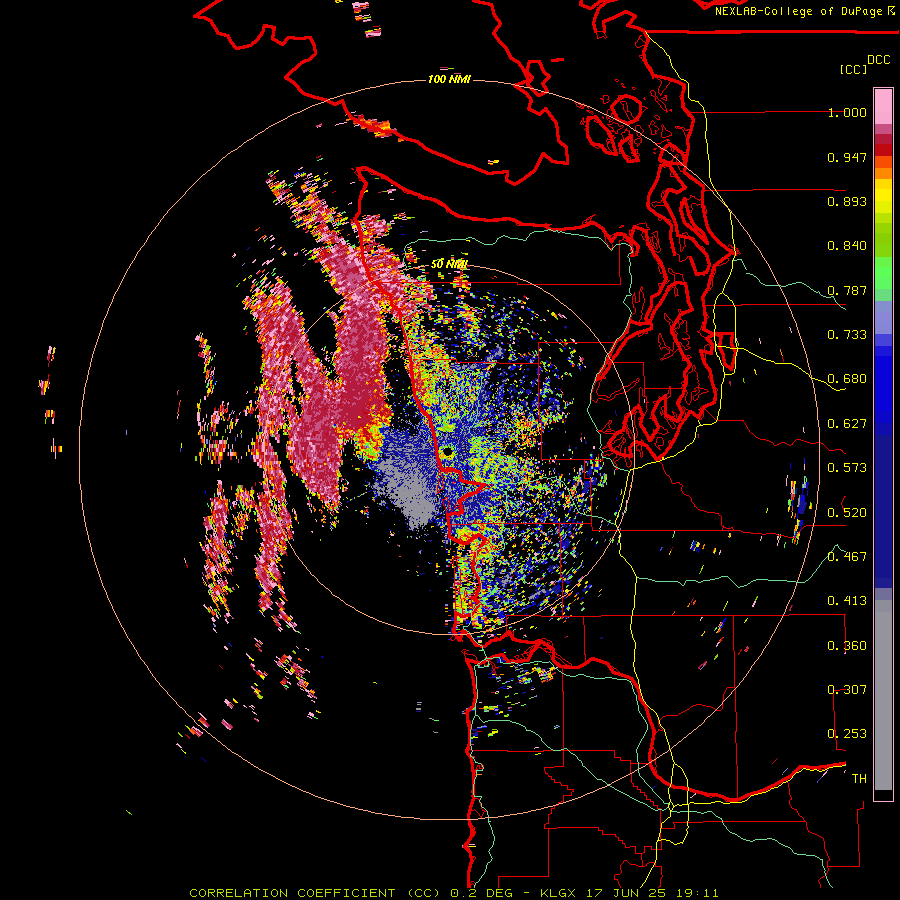Screen dimensions: 900x900
Task: Click the KLGX station identifier in caption
Action: click(558, 893)
